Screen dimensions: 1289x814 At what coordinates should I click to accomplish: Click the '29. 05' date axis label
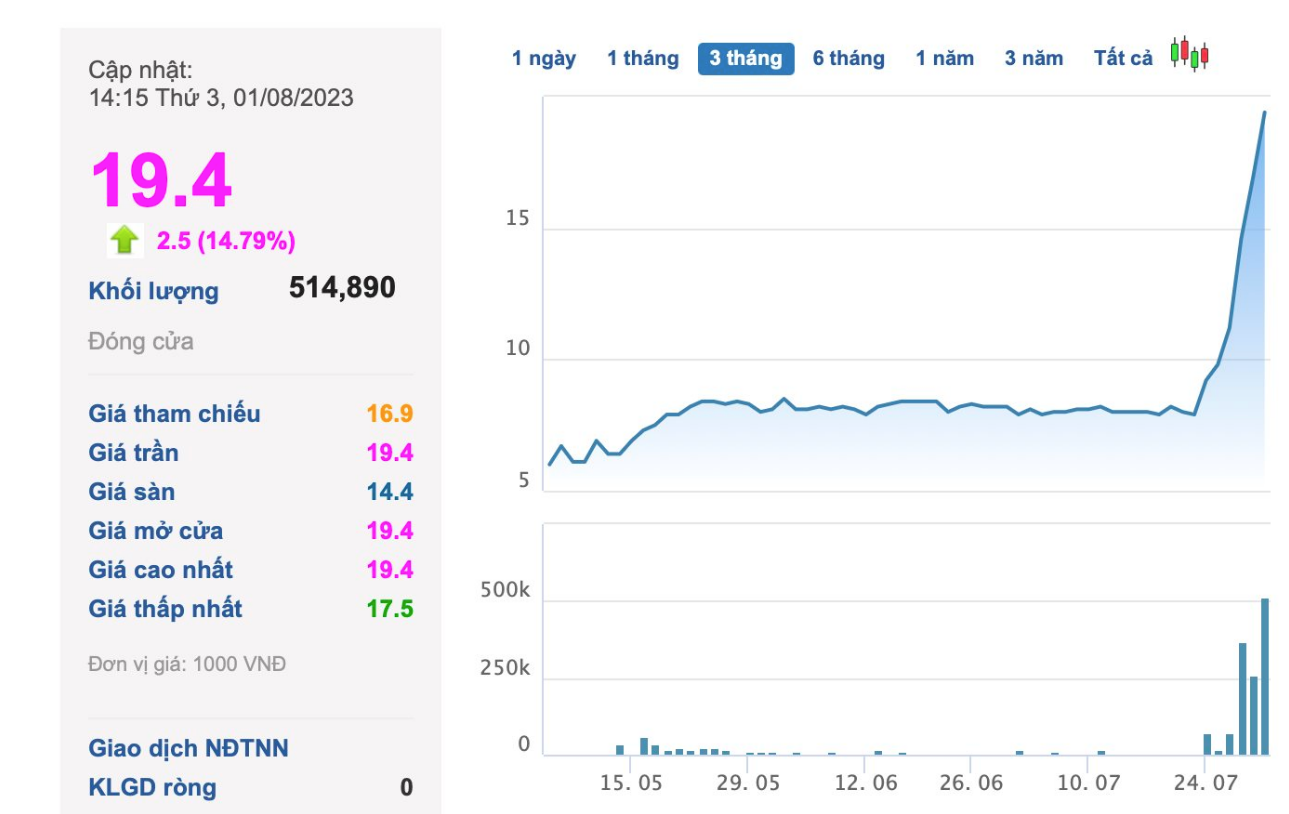coord(749,782)
